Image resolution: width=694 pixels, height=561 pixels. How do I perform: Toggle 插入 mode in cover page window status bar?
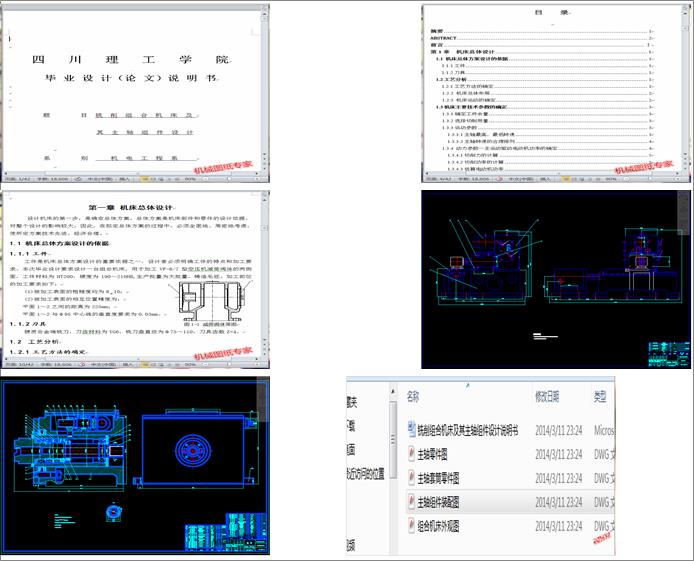[125, 179]
